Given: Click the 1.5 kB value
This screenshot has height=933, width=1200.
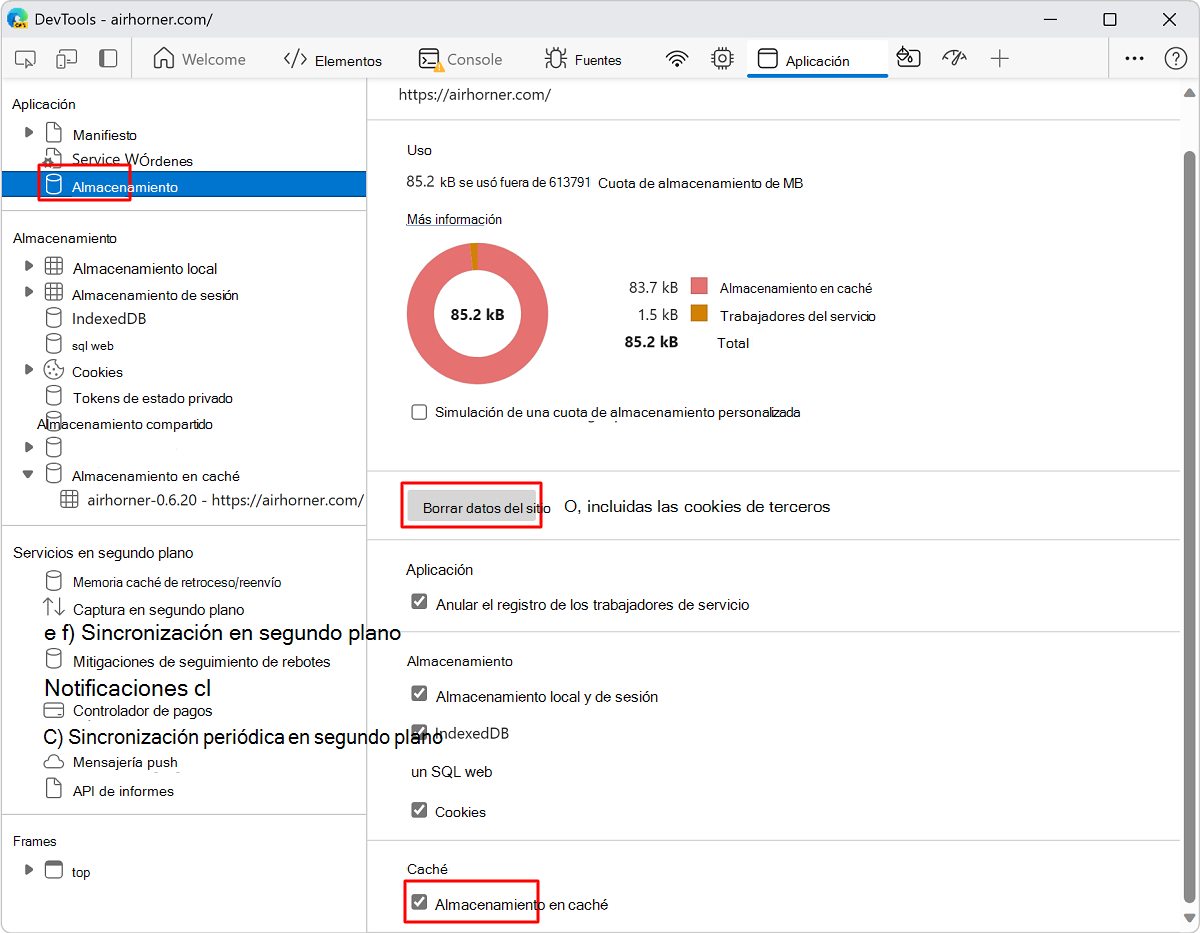Looking at the screenshot, I should (x=658, y=315).
